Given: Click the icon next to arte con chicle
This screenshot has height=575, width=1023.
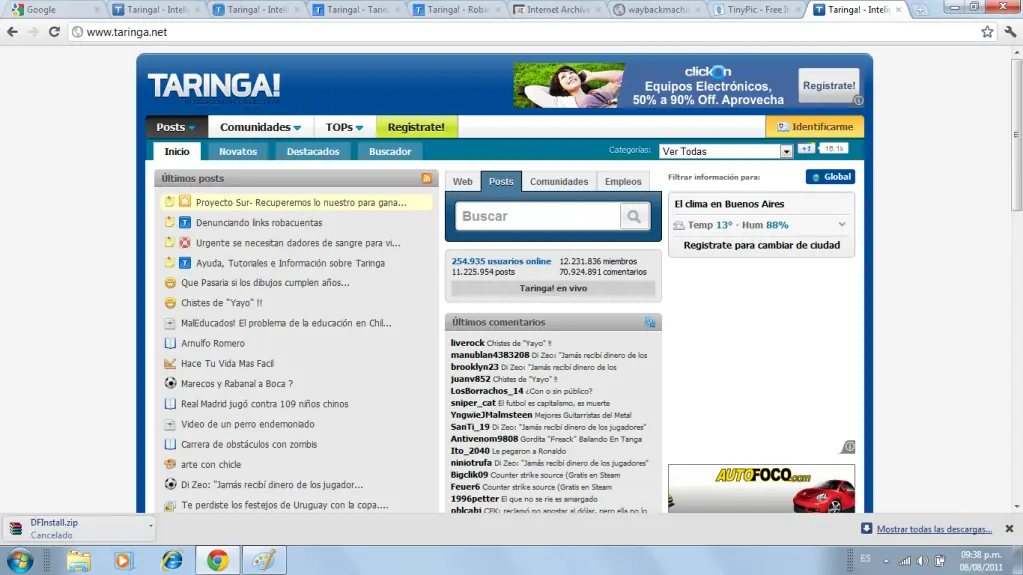Looking at the screenshot, I should point(170,464).
